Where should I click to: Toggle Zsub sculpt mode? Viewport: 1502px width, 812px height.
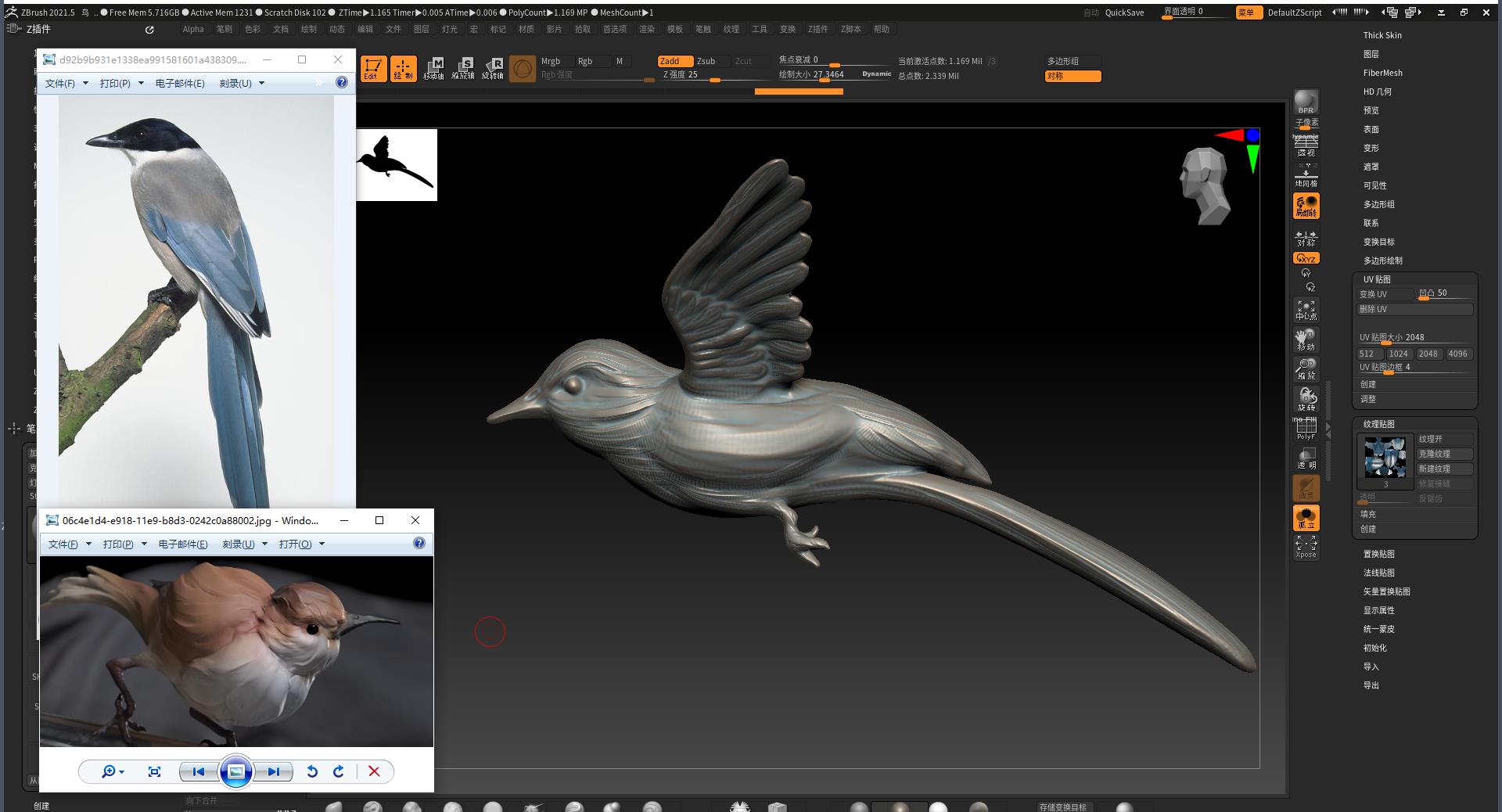706,61
